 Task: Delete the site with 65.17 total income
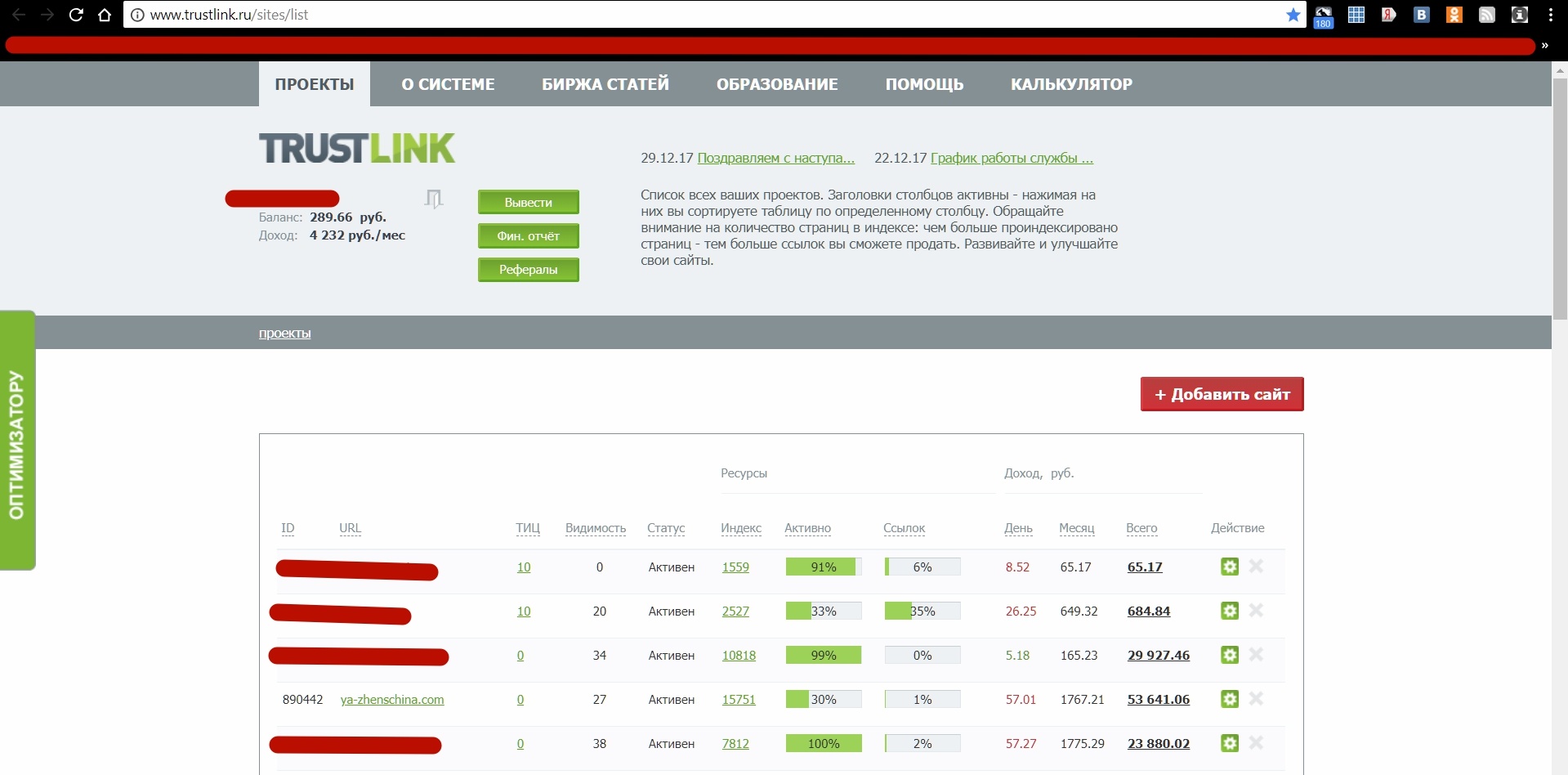pos(1257,566)
